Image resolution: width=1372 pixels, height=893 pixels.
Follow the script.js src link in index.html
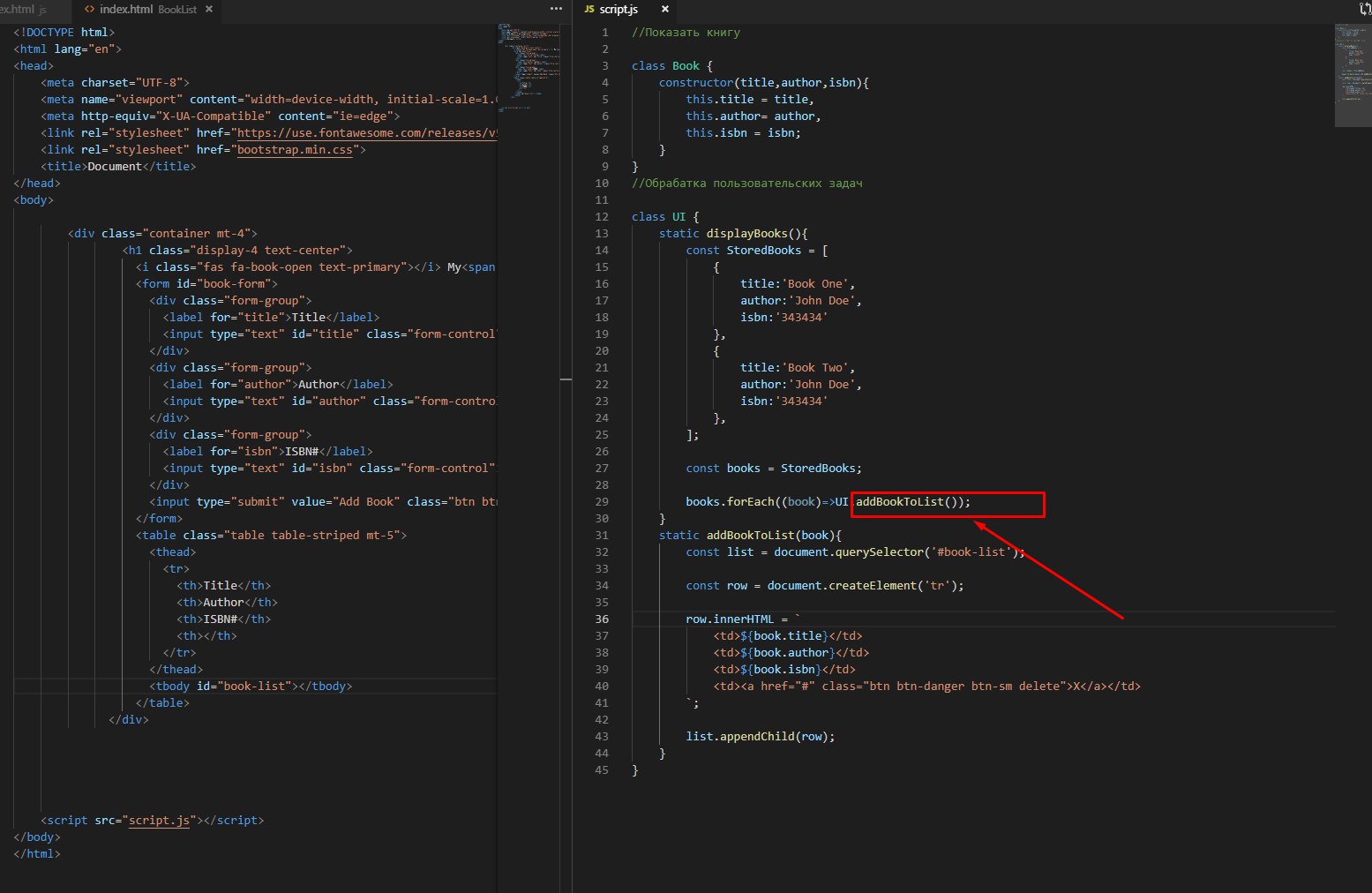tap(159, 821)
